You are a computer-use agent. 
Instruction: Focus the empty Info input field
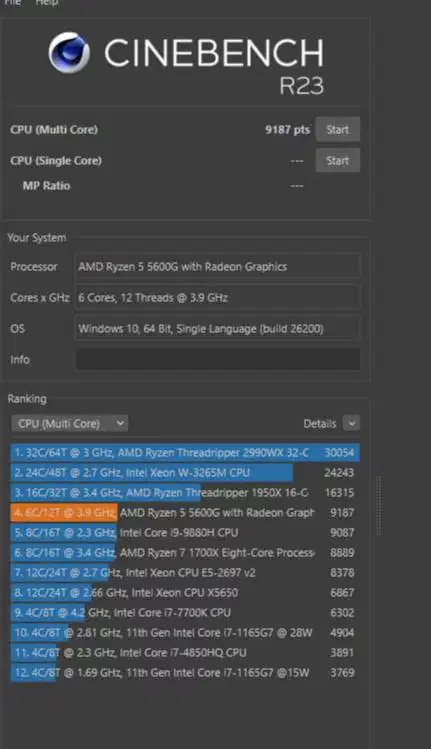(x=217, y=359)
